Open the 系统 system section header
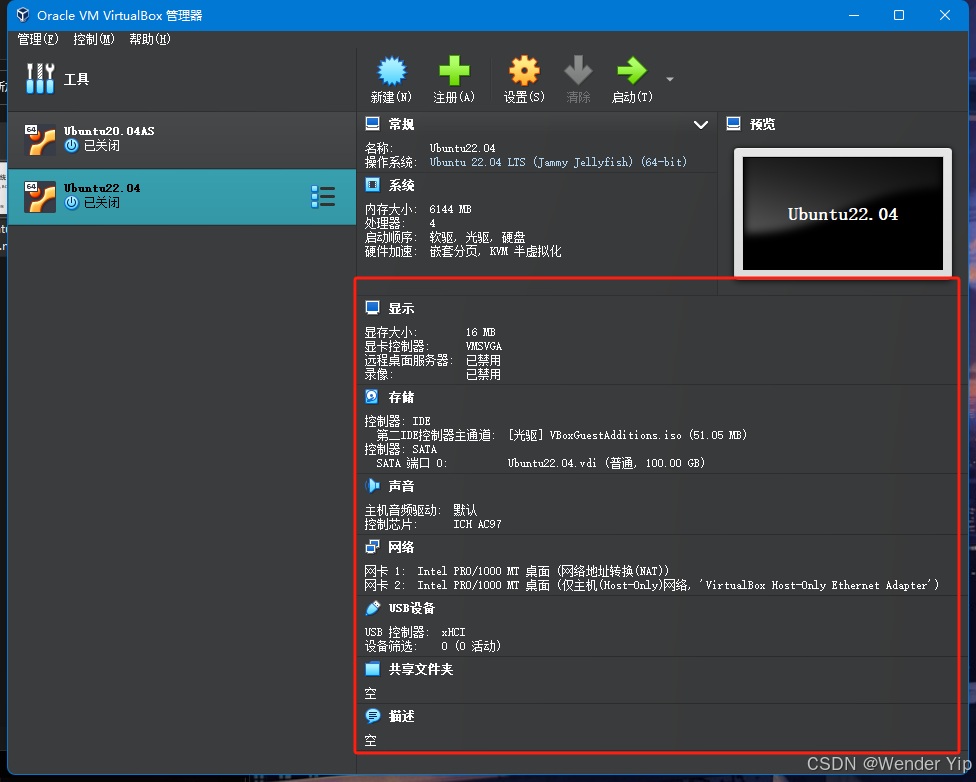Image resolution: width=976 pixels, height=782 pixels. click(401, 186)
